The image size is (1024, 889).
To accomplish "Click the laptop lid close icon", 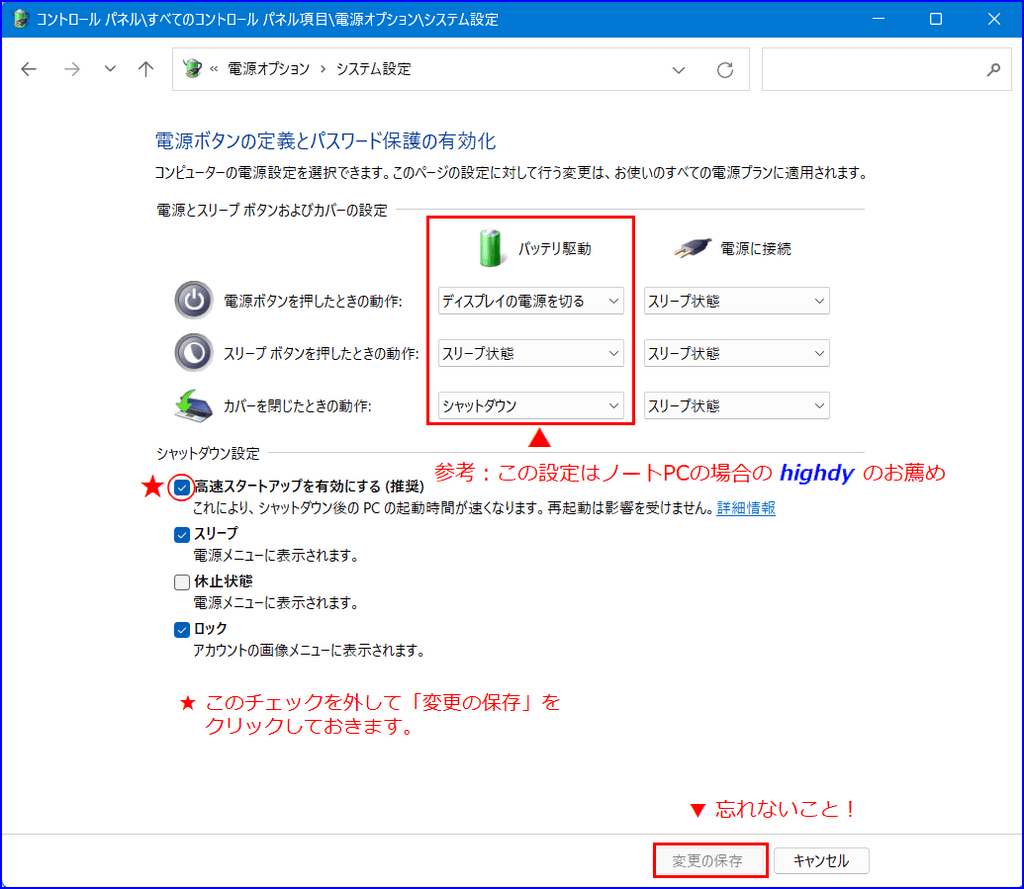I will tap(193, 405).
